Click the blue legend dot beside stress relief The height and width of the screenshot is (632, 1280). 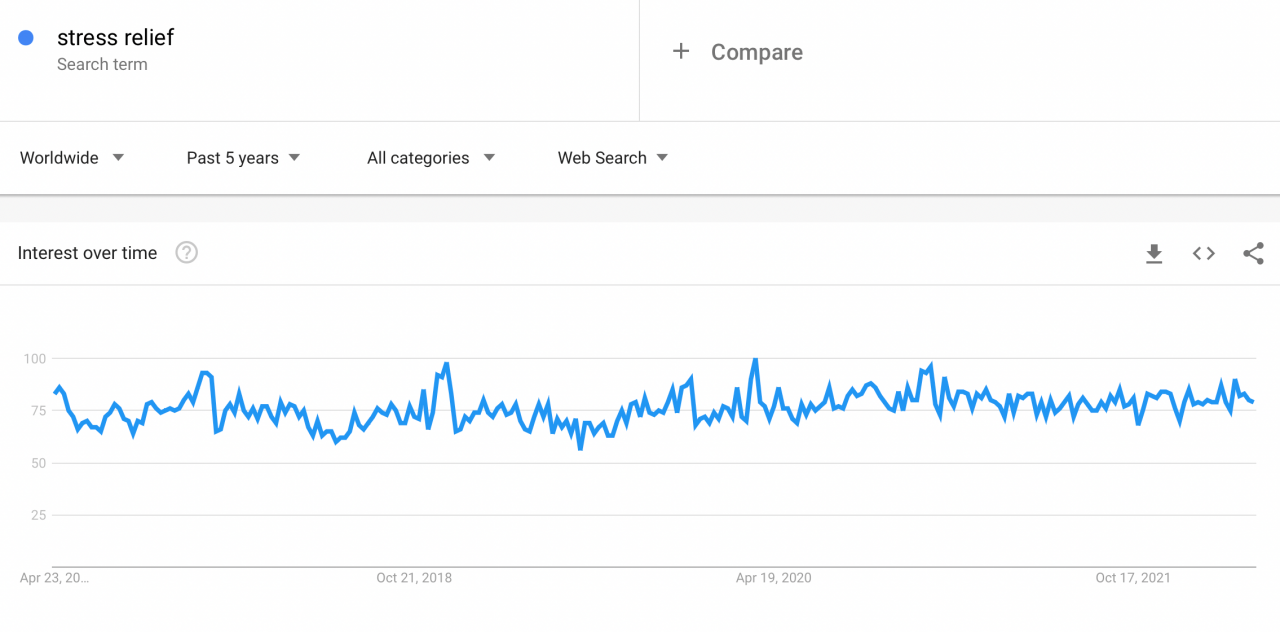(x=25, y=37)
